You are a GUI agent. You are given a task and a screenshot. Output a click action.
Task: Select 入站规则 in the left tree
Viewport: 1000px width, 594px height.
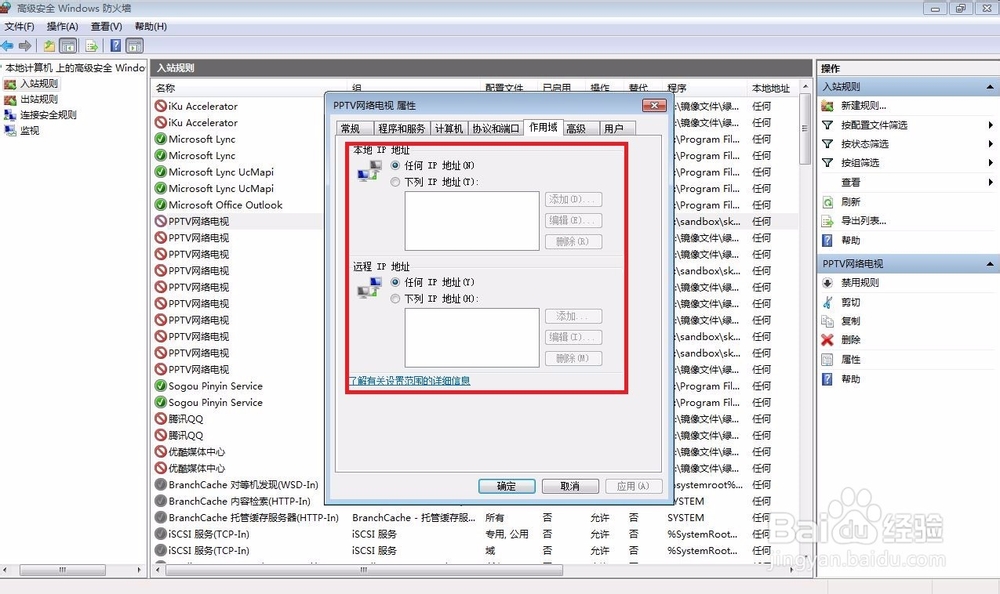pos(39,84)
